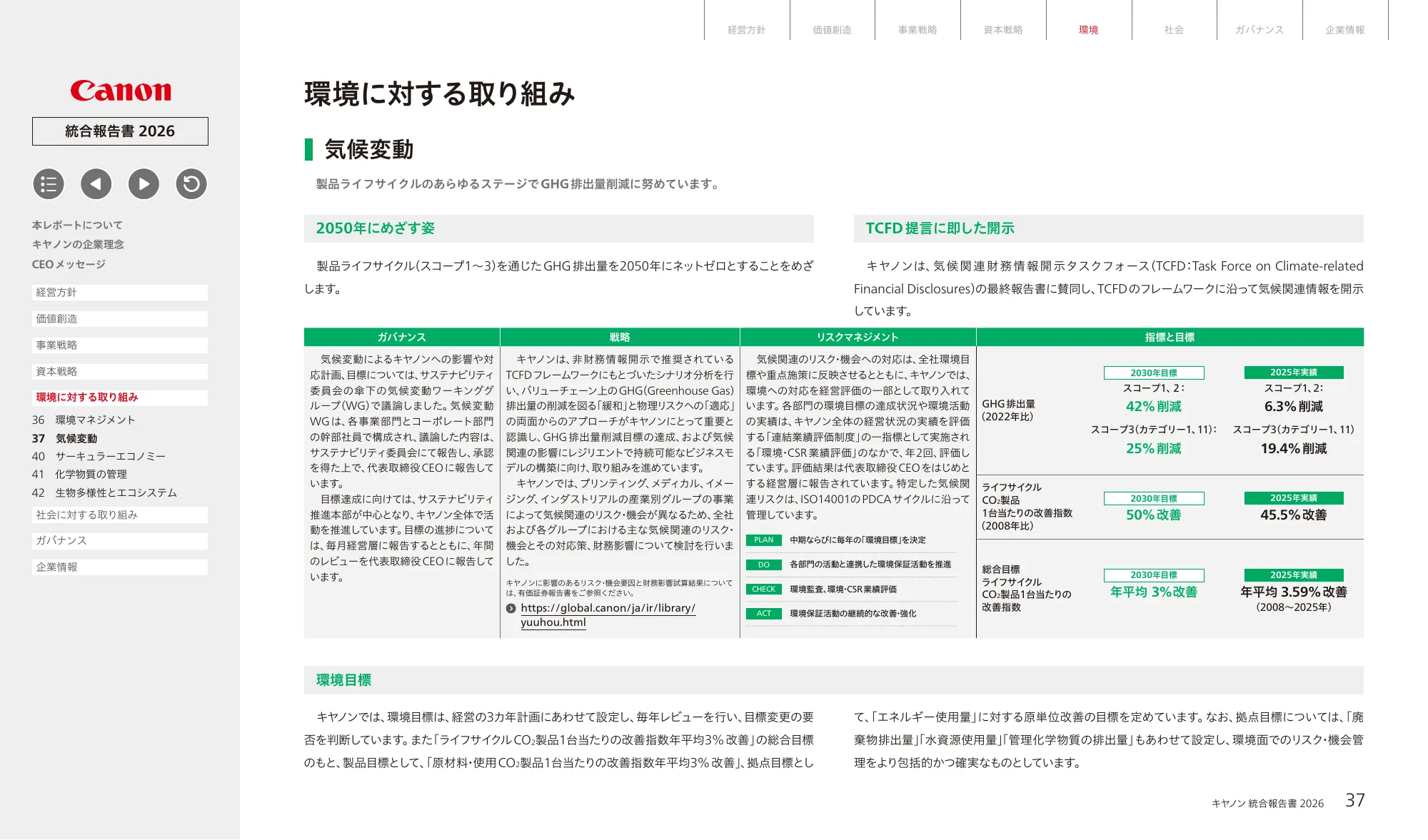
Task: Click the 環境に対する取り組み page title
Action: click(440, 94)
